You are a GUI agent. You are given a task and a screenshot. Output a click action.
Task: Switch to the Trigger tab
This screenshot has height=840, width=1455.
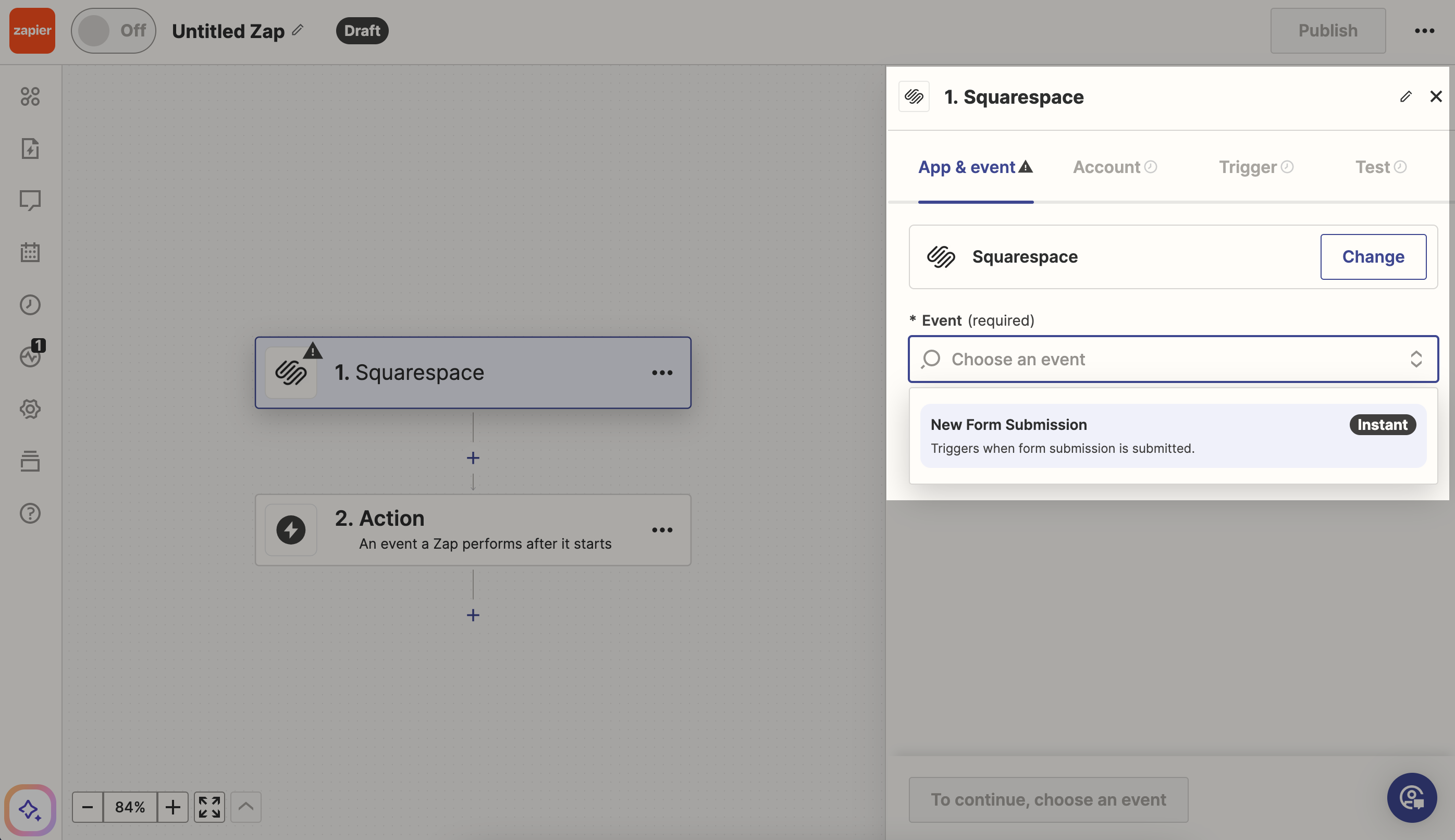tap(1256, 167)
